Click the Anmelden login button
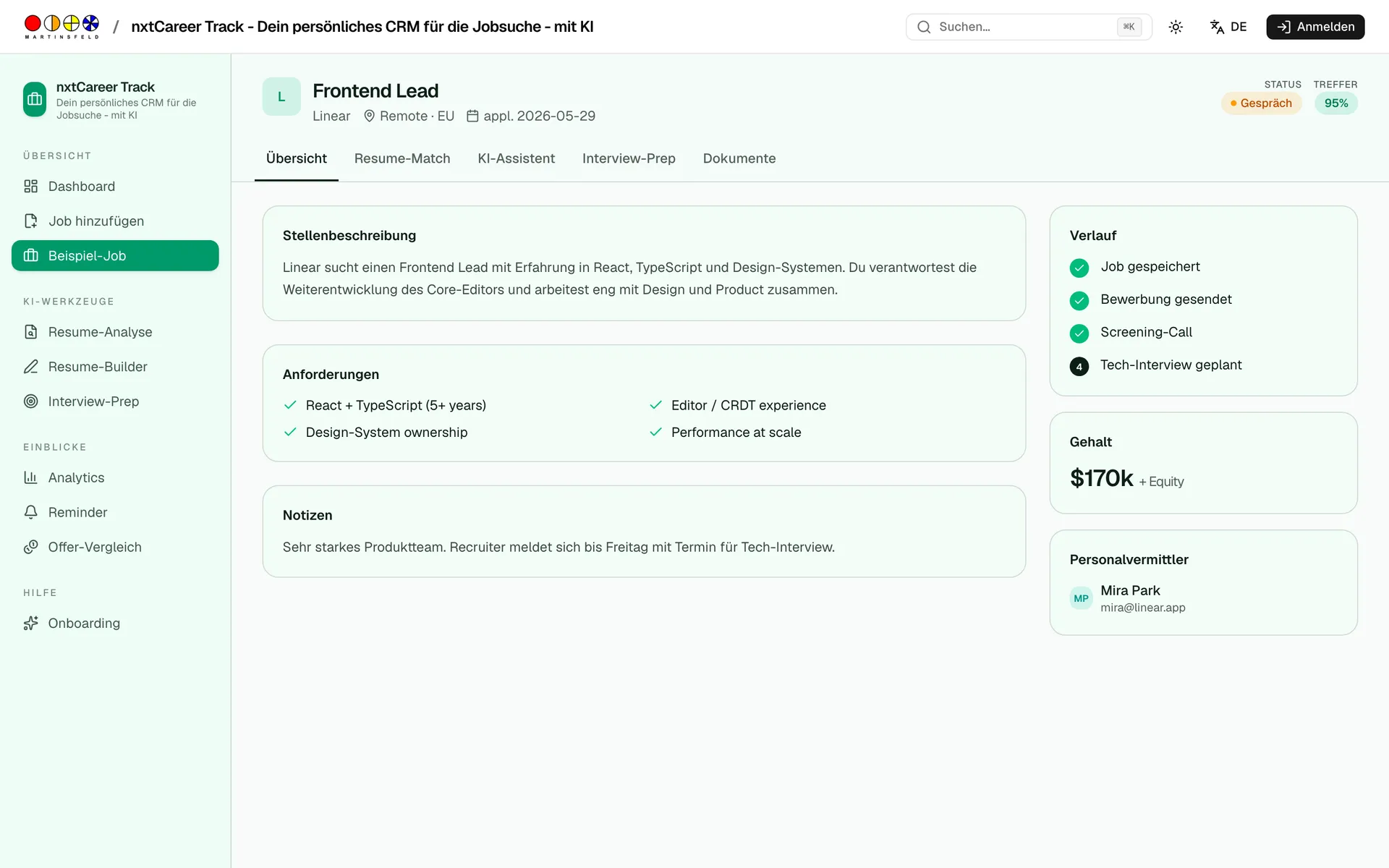Viewport: 1389px width, 868px height. [1315, 27]
